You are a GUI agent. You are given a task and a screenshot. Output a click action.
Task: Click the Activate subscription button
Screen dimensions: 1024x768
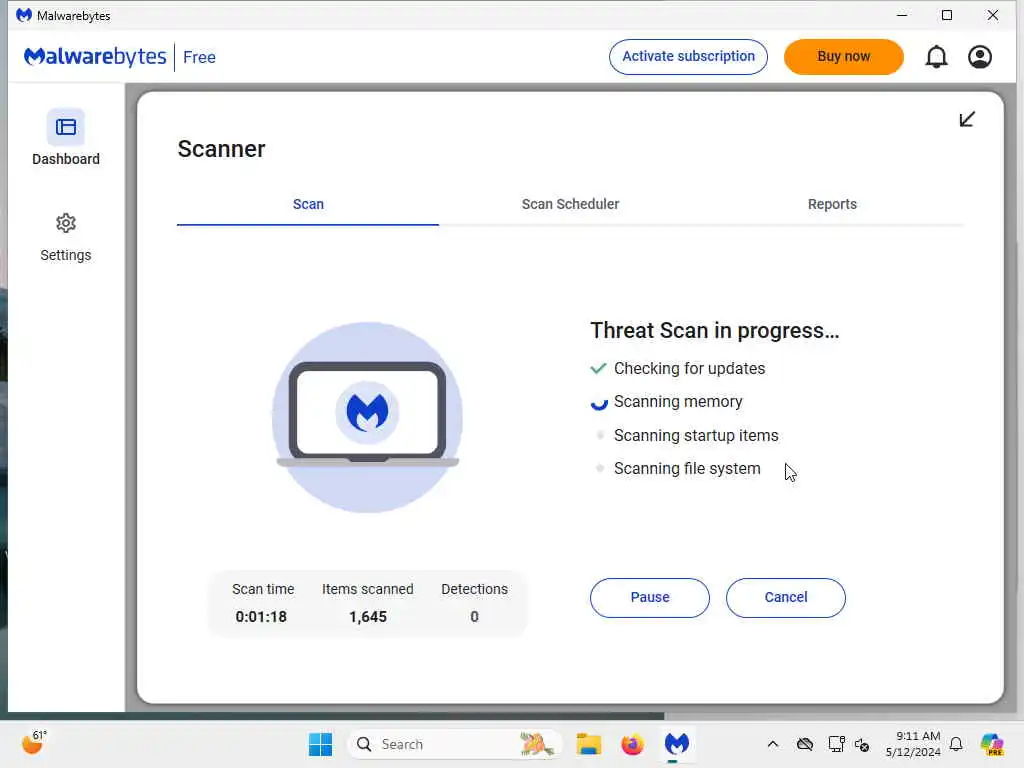coord(688,57)
